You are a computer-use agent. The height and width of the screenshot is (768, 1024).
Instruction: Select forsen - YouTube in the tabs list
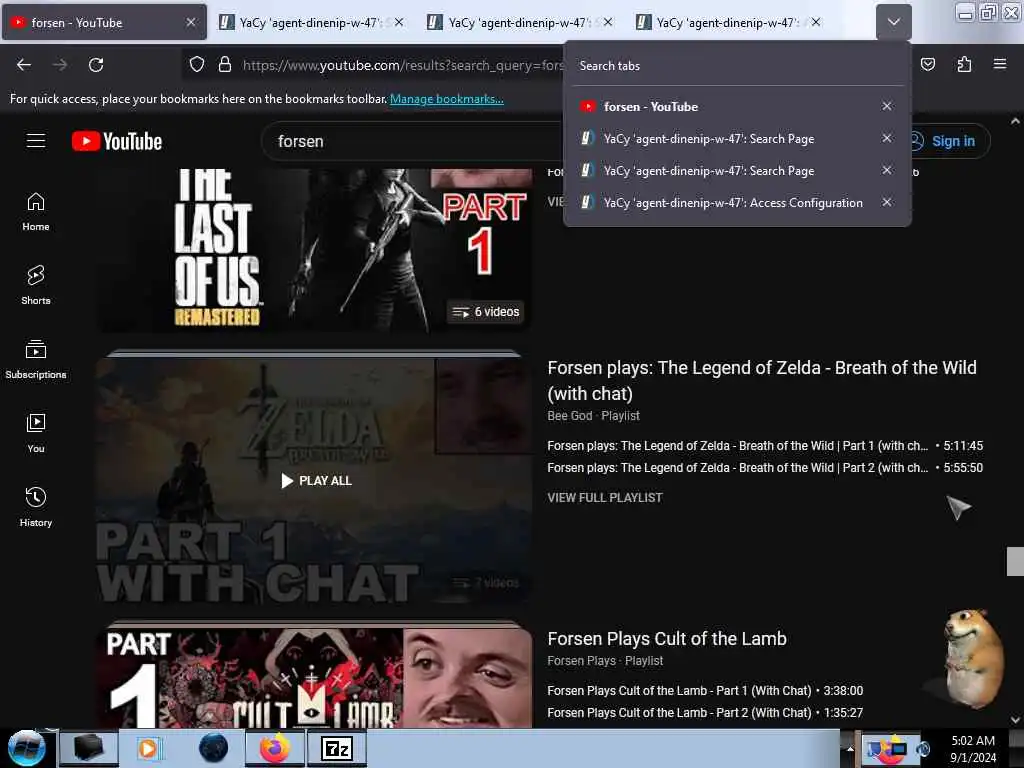725,106
